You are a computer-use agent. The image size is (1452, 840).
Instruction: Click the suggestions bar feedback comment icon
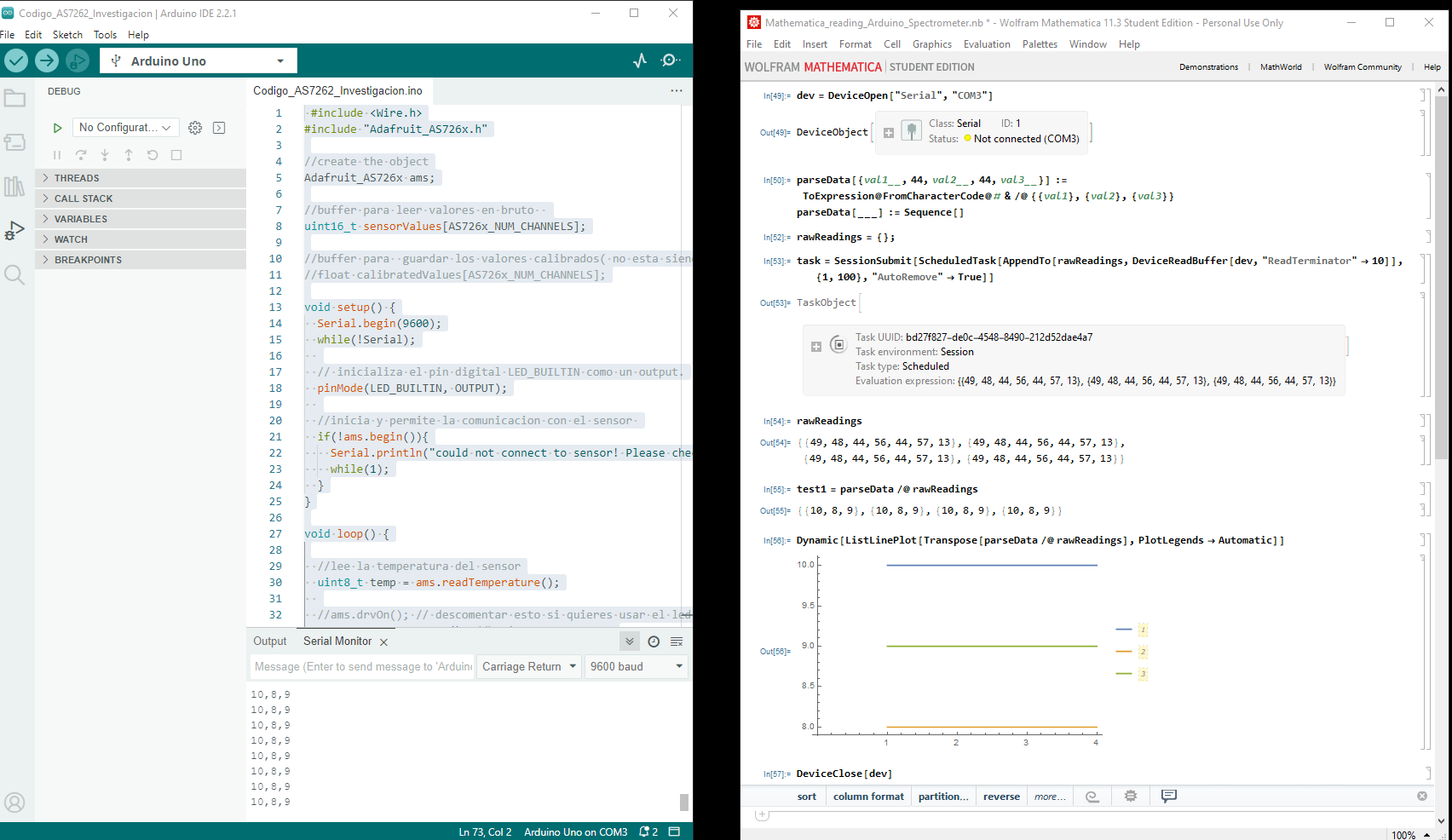tap(1169, 796)
